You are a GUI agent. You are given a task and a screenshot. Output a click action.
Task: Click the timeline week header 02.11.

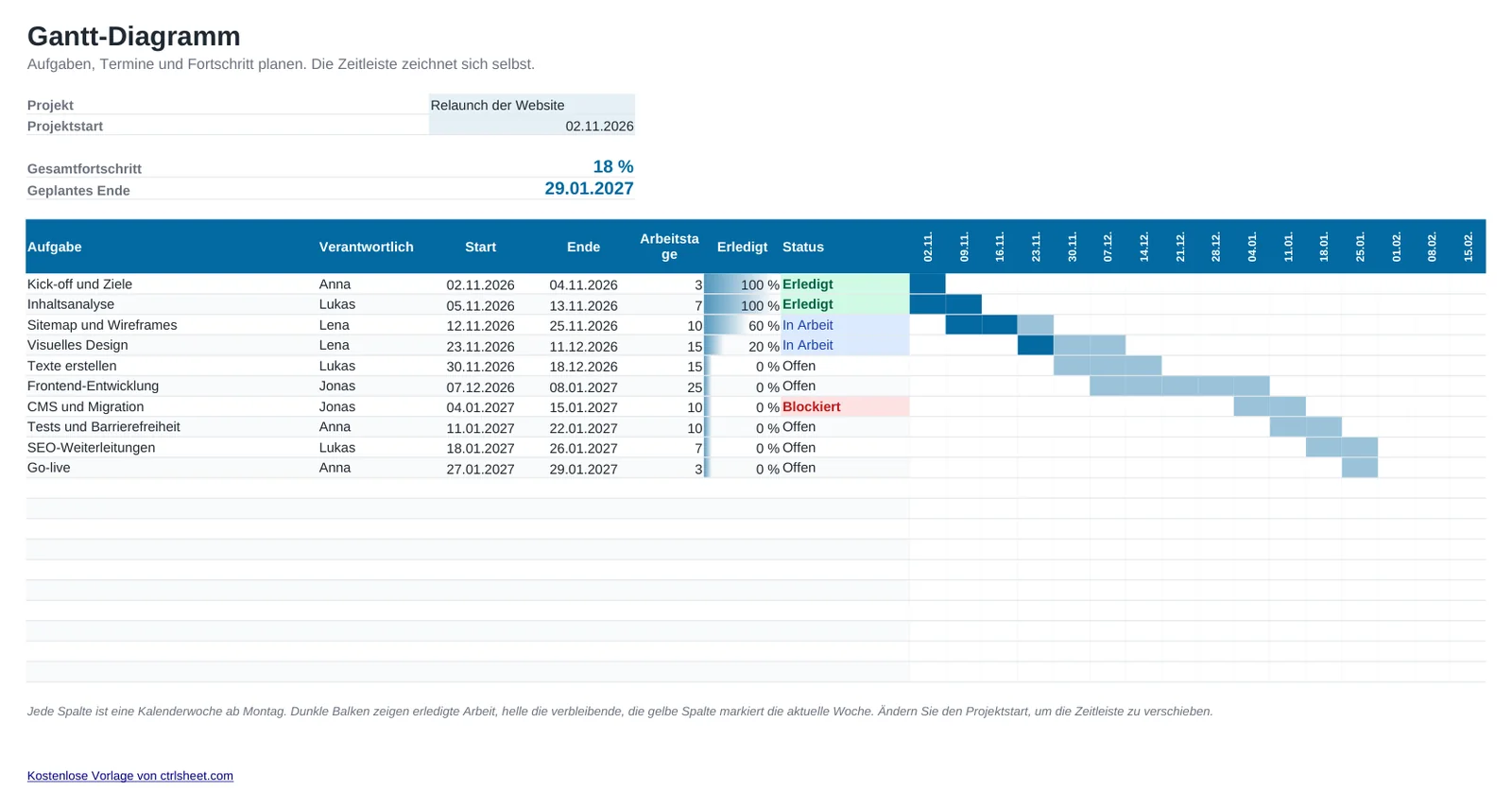pos(928,247)
